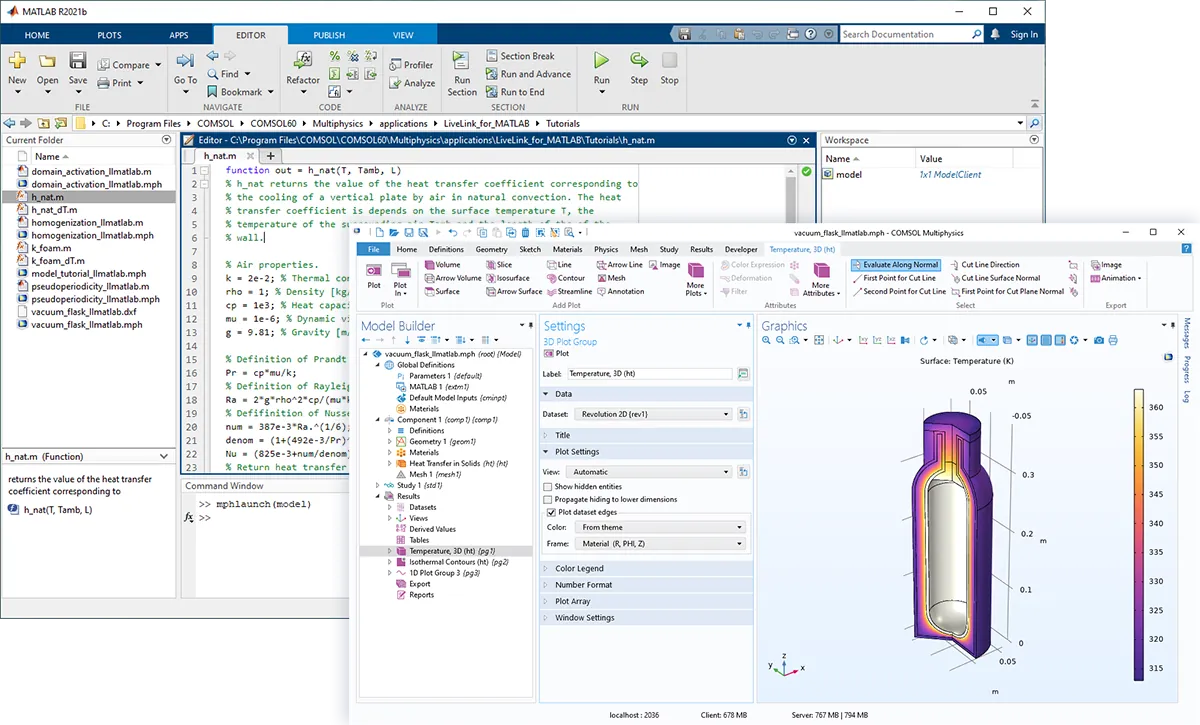Expand the Color Legend section
The width and height of the screenshot is (1200, 725).
pyautogui.click(x=579, y=569)
